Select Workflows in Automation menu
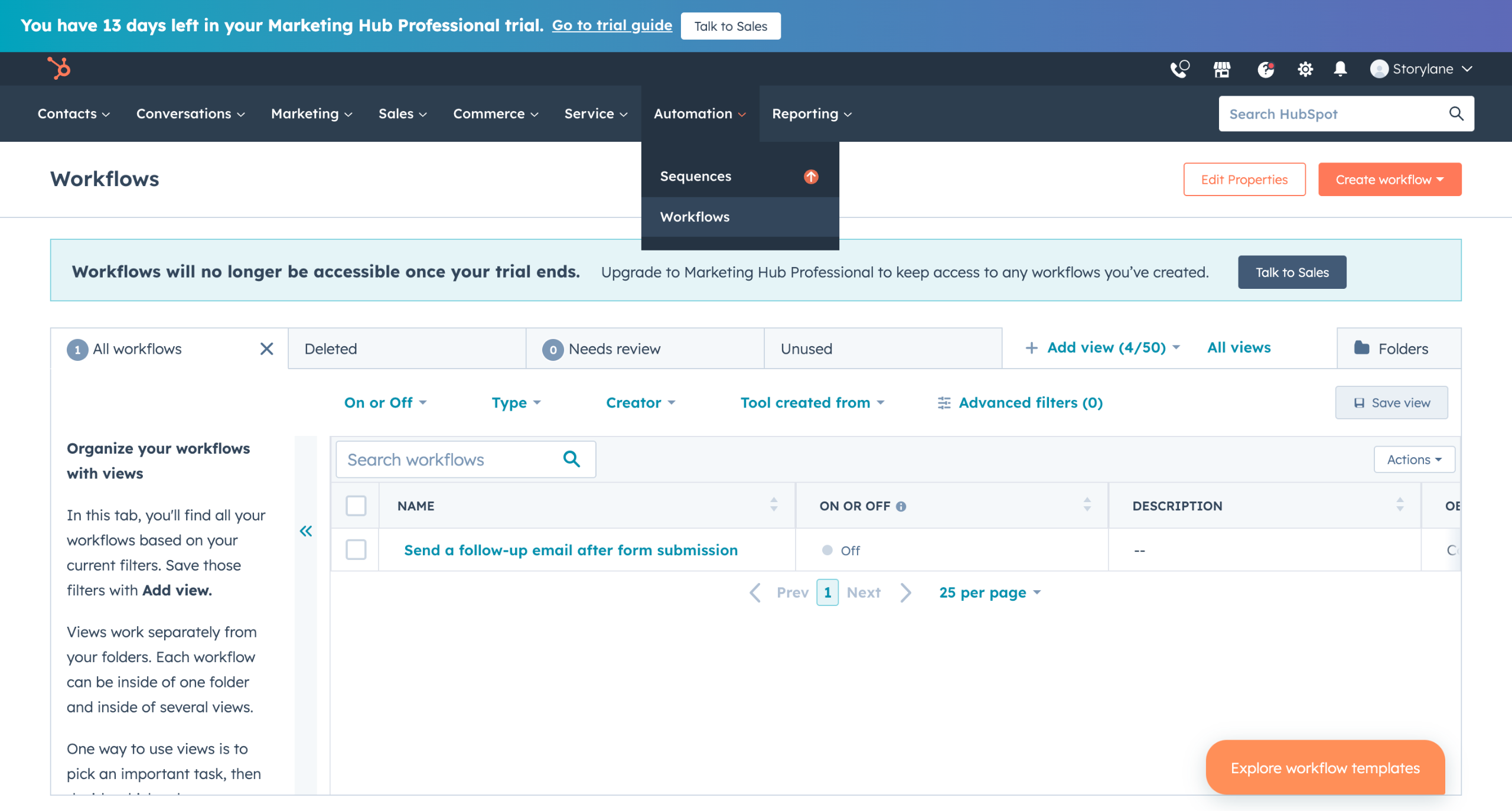Screen dimensions: 1512x811 739,217
